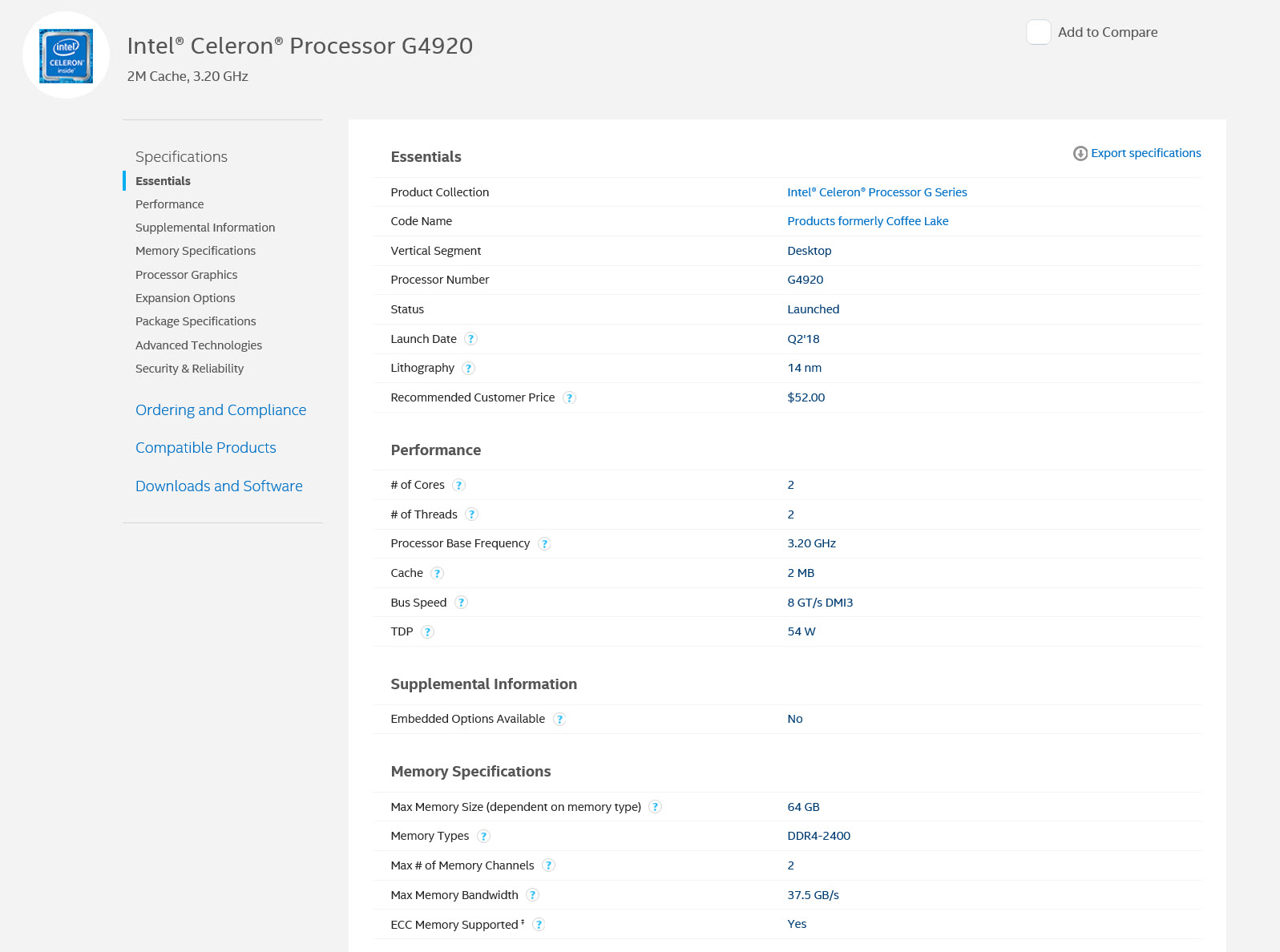
Task: Follow the Products formerly Coffee Lake link
Action: (867, 221)
